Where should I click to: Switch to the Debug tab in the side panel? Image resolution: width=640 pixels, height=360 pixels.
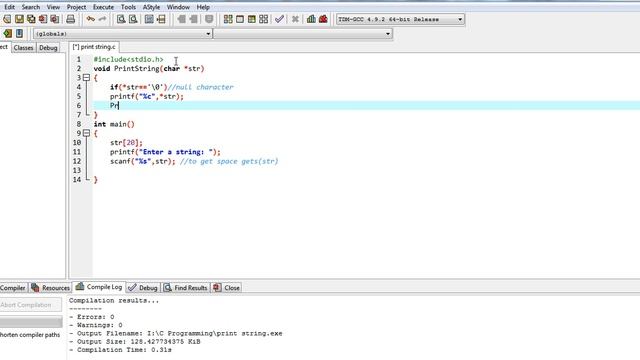[48, 48]
